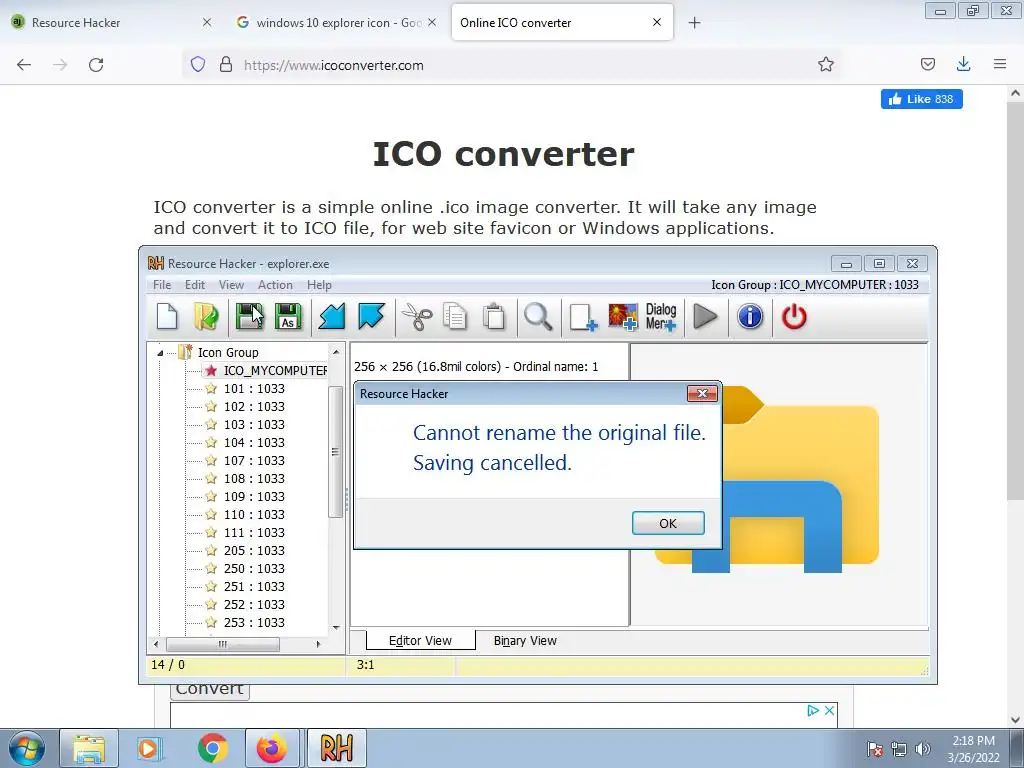Click the Compile script blue arrow icon
1024x768 pixels.
[332, 317]
